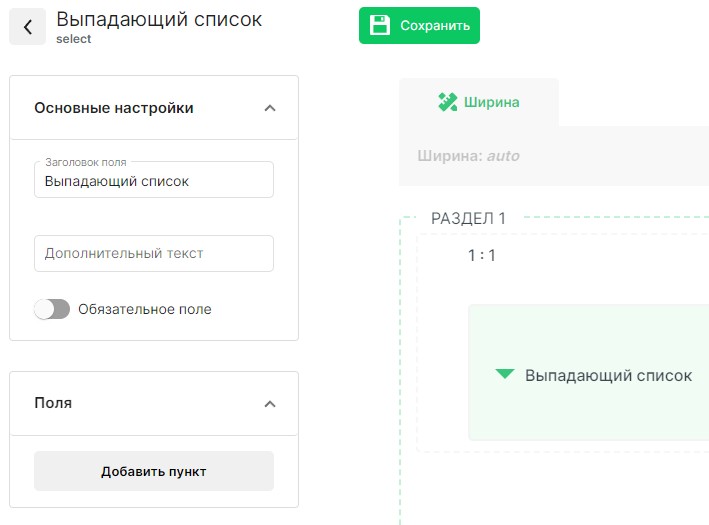Click the Выпадающий список page heading
The height and width of the screenshot is (525, 709).
[159, 19]
